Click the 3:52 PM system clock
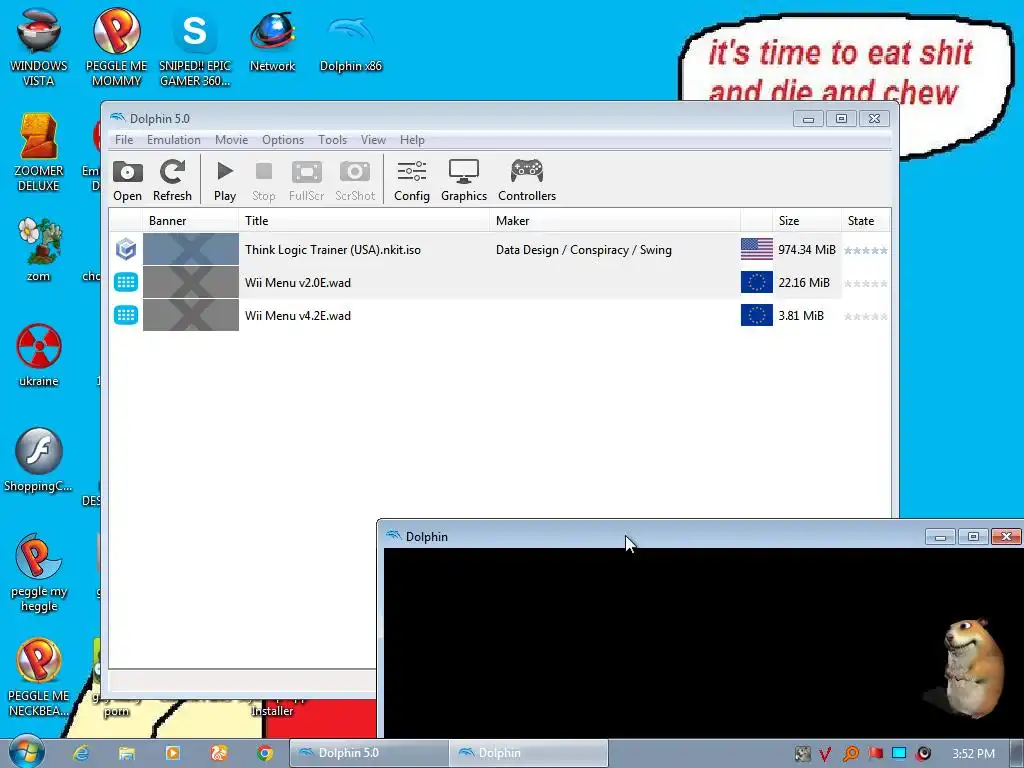1024x768 pixels. (x=973, y=754)
